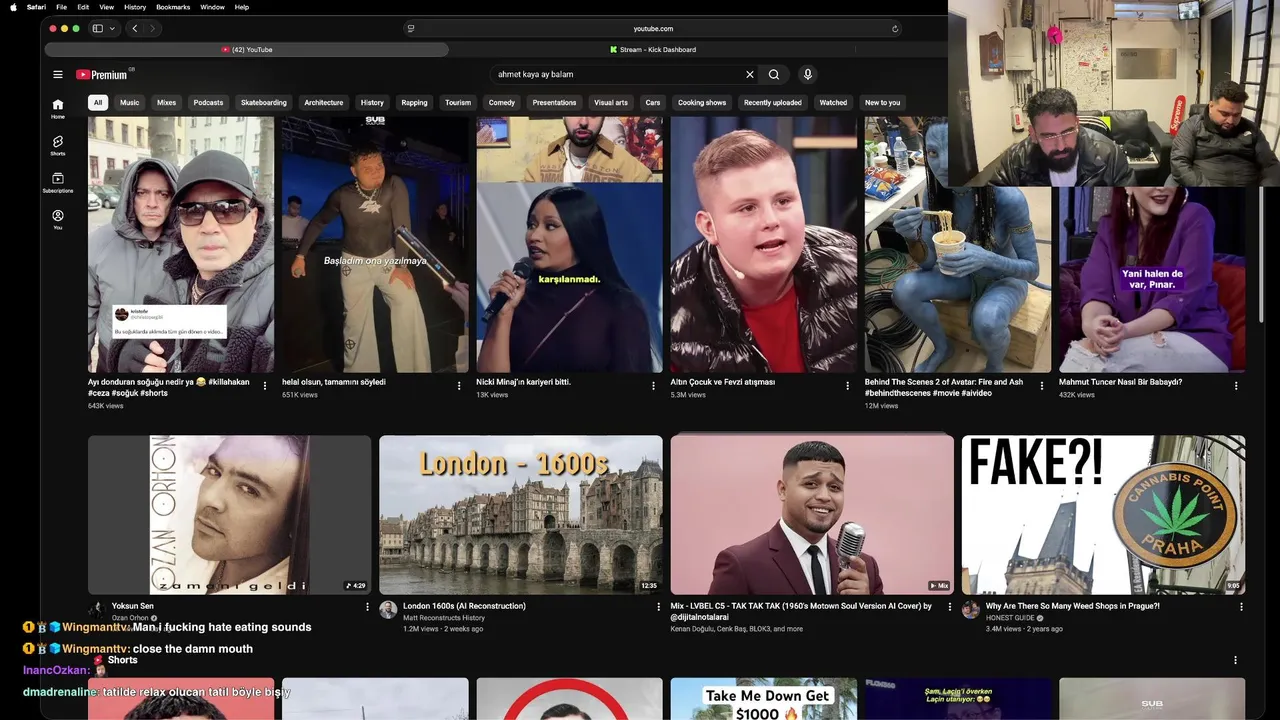Open the You page in the sidebar

58,219
